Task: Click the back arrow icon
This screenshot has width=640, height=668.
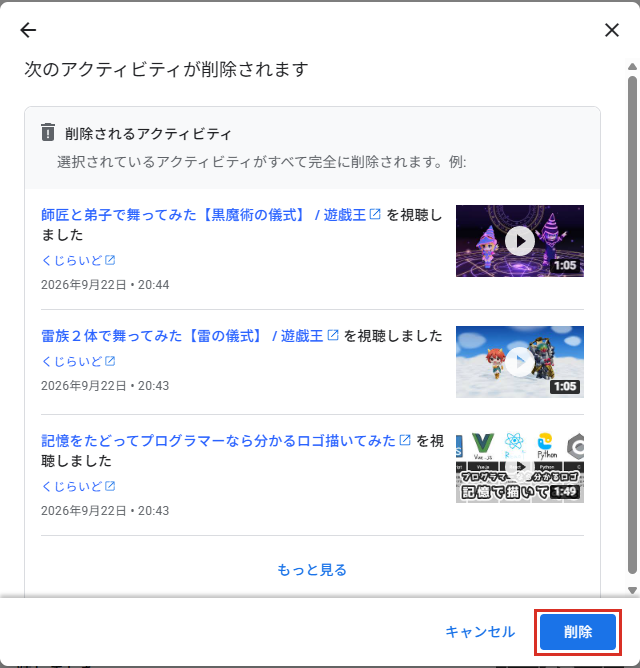Action: (x=28, y=30)
